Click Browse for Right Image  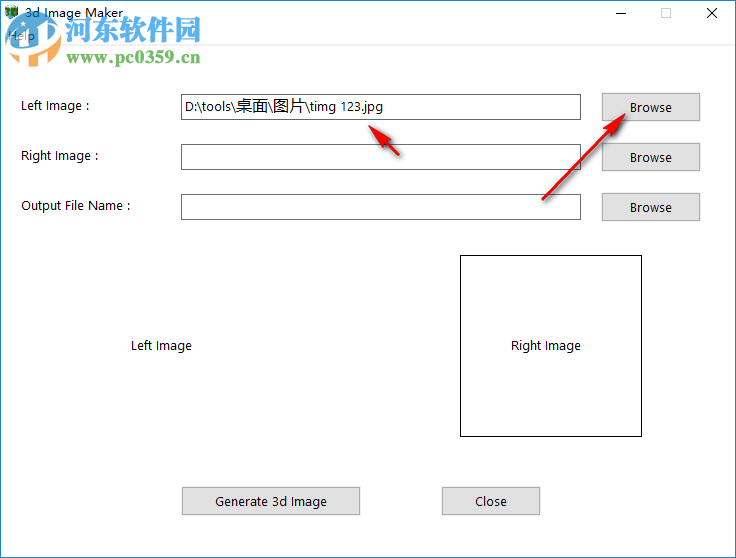(x=651, y=157)
